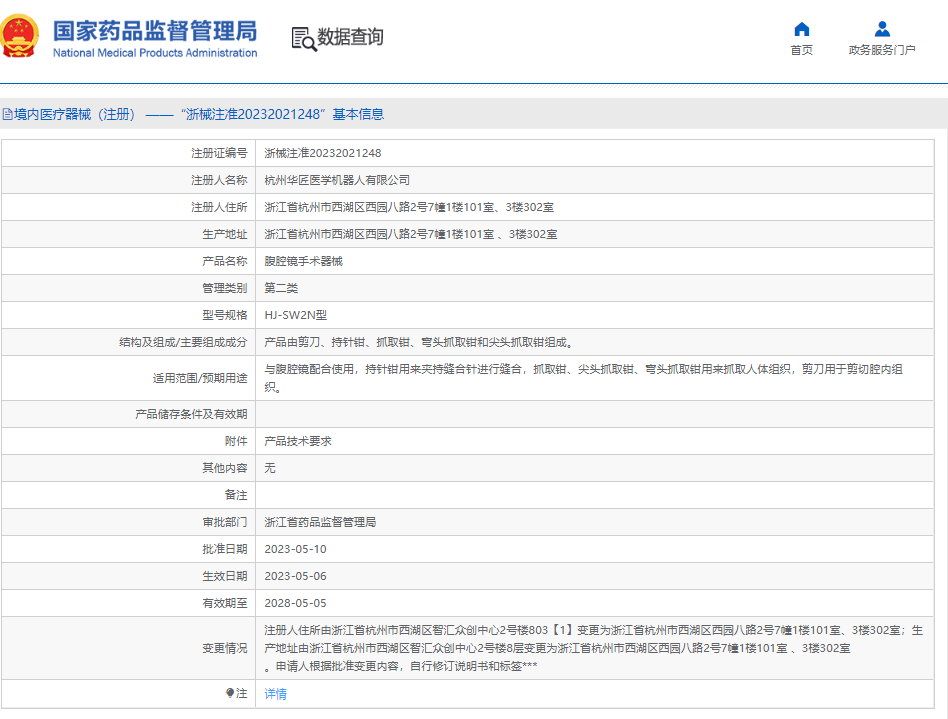Click the 变更情况 label

coord(225,648)
